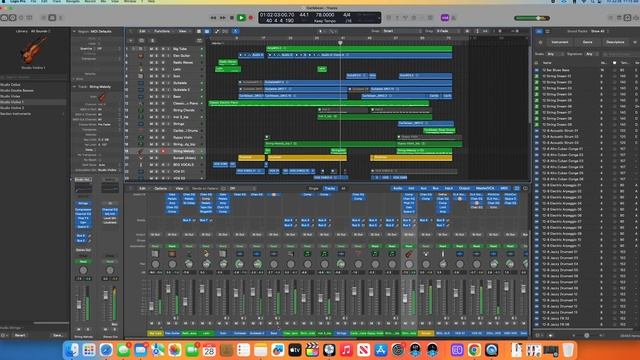The width and height of the screenshot is (640, 360).
Task: Expand Section Instruments in Library
Action: [x=63, y=114]
